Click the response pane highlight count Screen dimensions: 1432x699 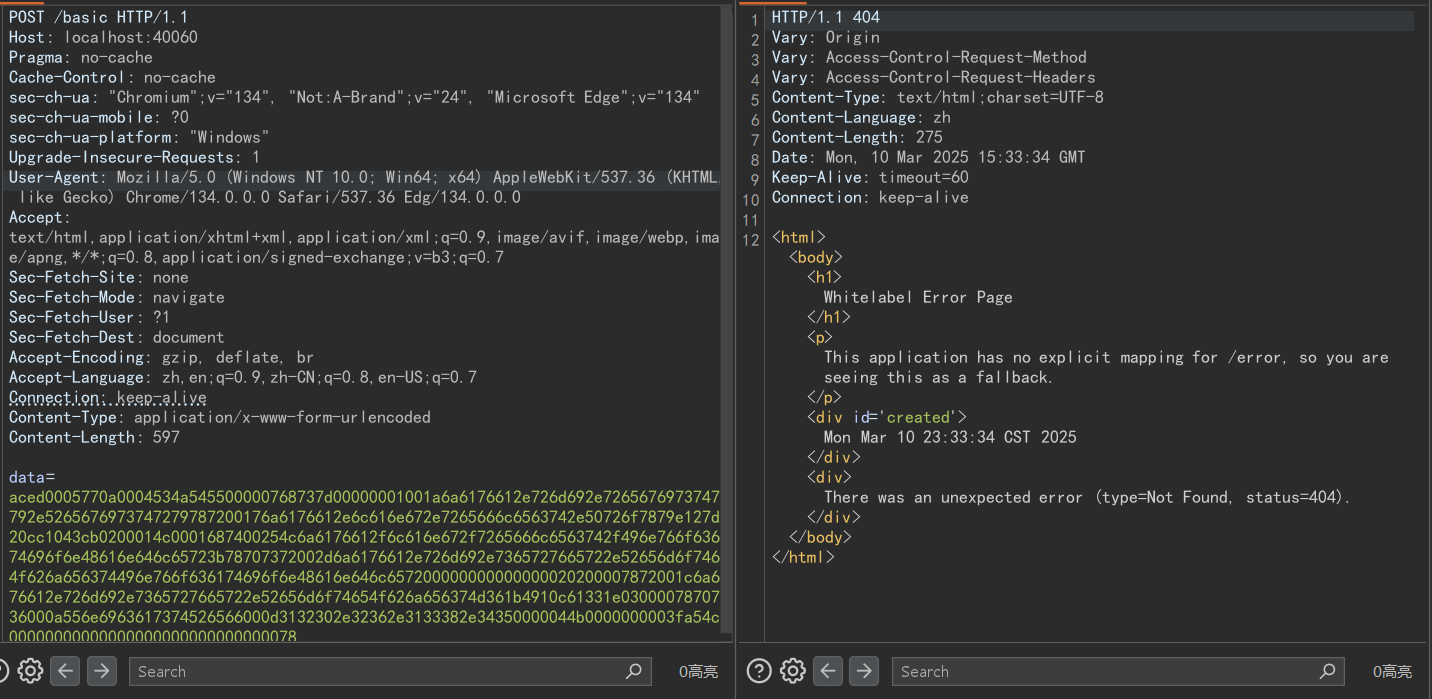click(1392, 672)
